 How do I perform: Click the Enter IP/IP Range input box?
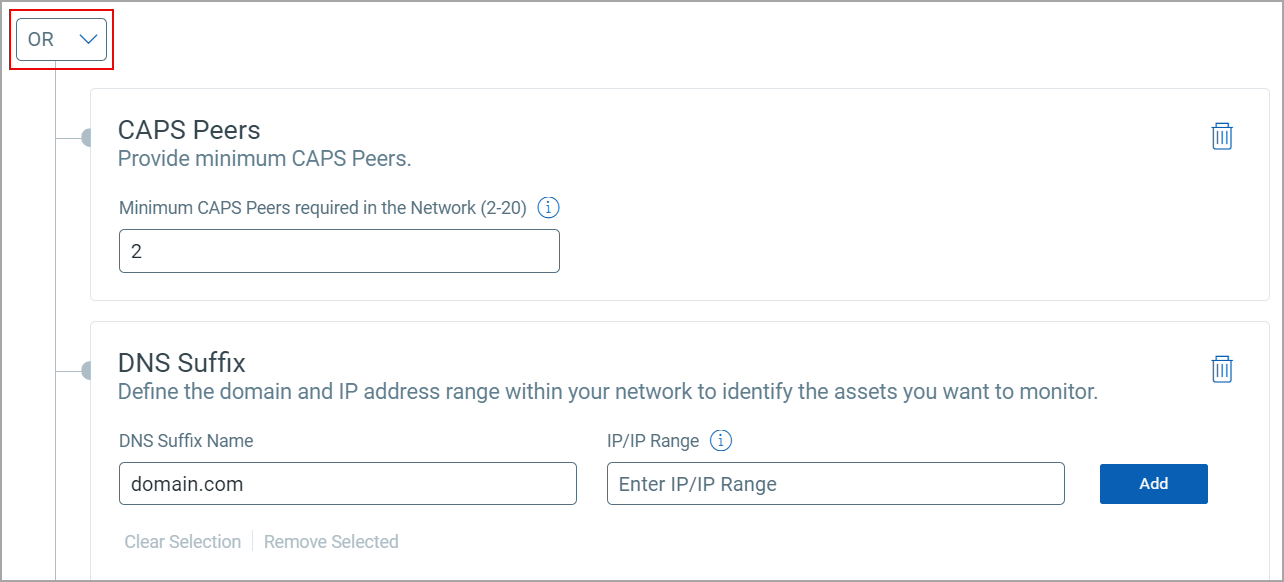835,484
